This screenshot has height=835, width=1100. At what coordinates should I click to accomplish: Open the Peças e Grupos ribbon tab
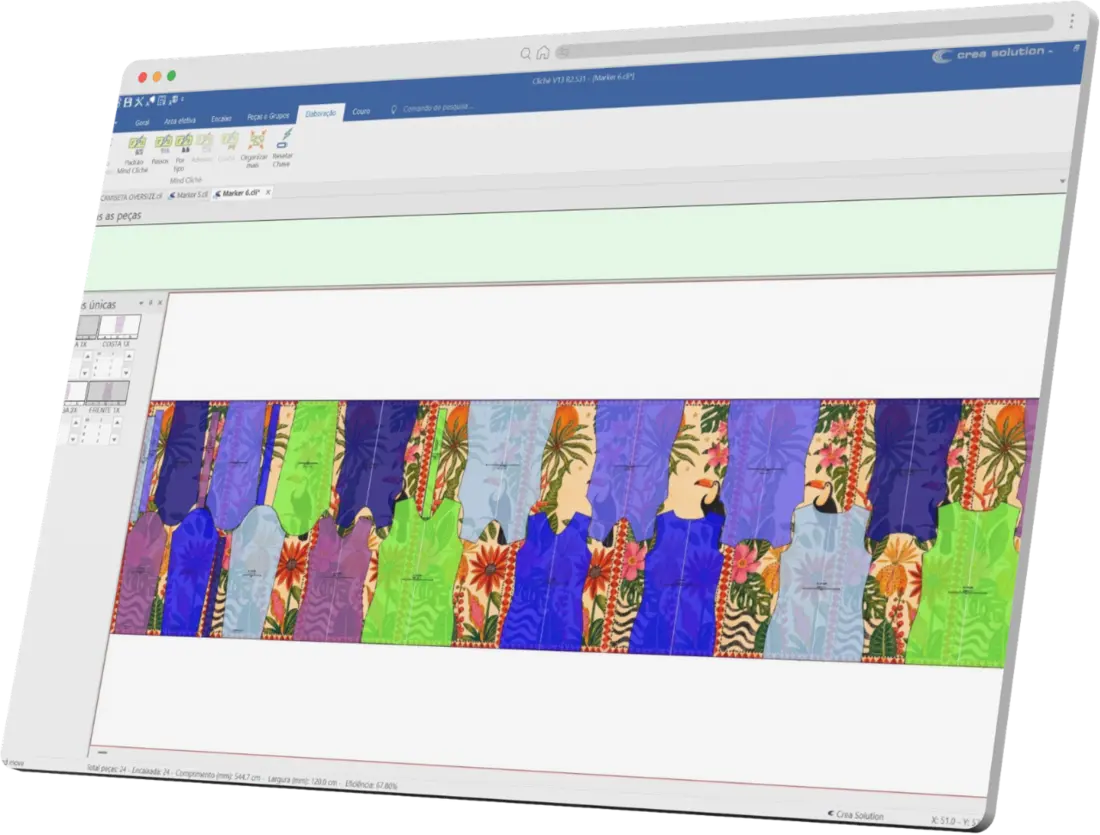pos(268,116)
